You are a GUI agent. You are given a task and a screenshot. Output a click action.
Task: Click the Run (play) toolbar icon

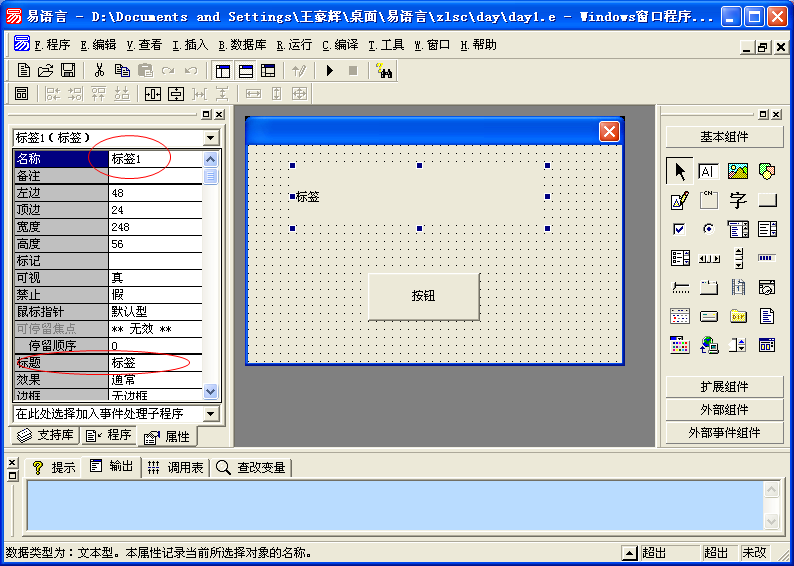tap(329, 71)
